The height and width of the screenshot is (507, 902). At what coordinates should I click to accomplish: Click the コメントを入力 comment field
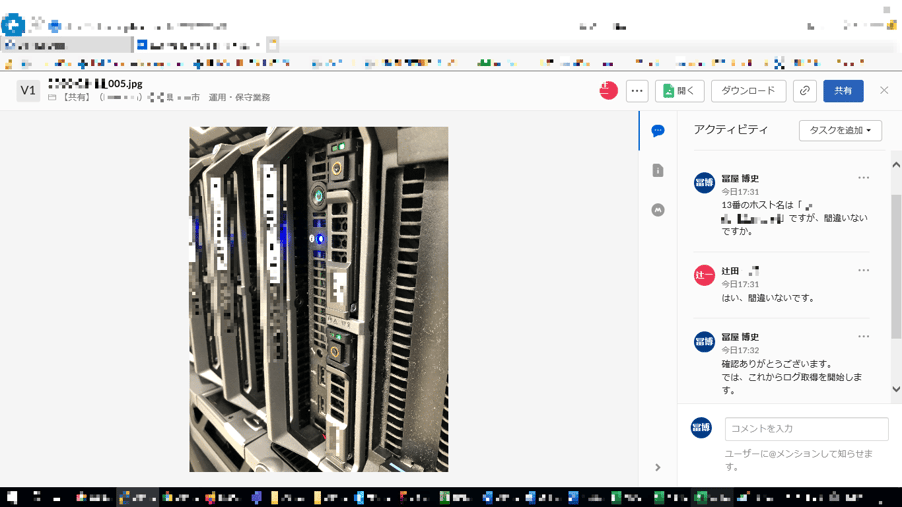click(x=806, y=429)
